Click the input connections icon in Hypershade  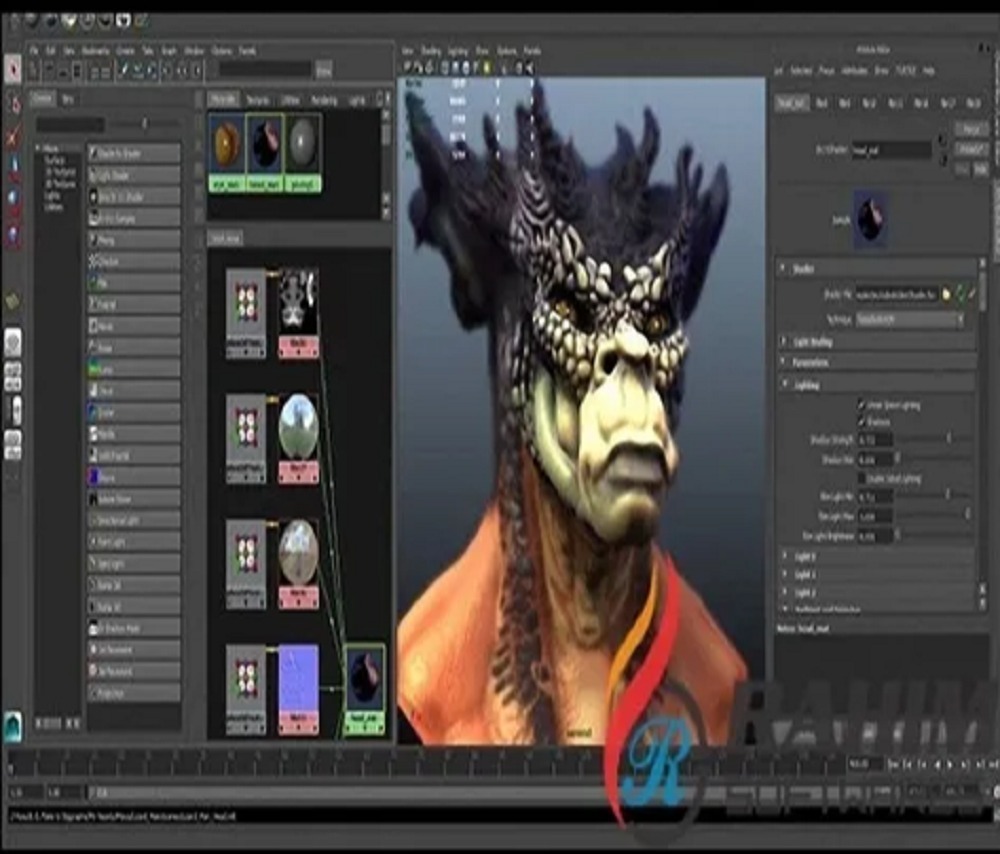click(168, 70)
